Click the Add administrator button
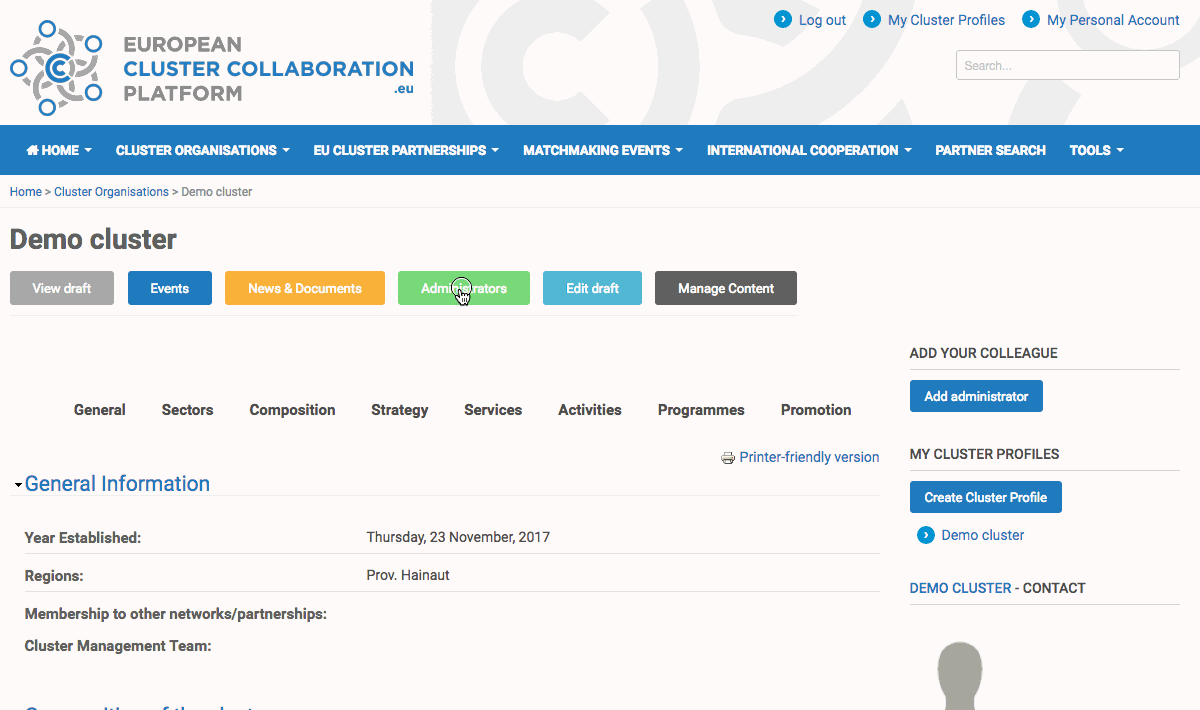1200x710 pixels. click(976, 396)
